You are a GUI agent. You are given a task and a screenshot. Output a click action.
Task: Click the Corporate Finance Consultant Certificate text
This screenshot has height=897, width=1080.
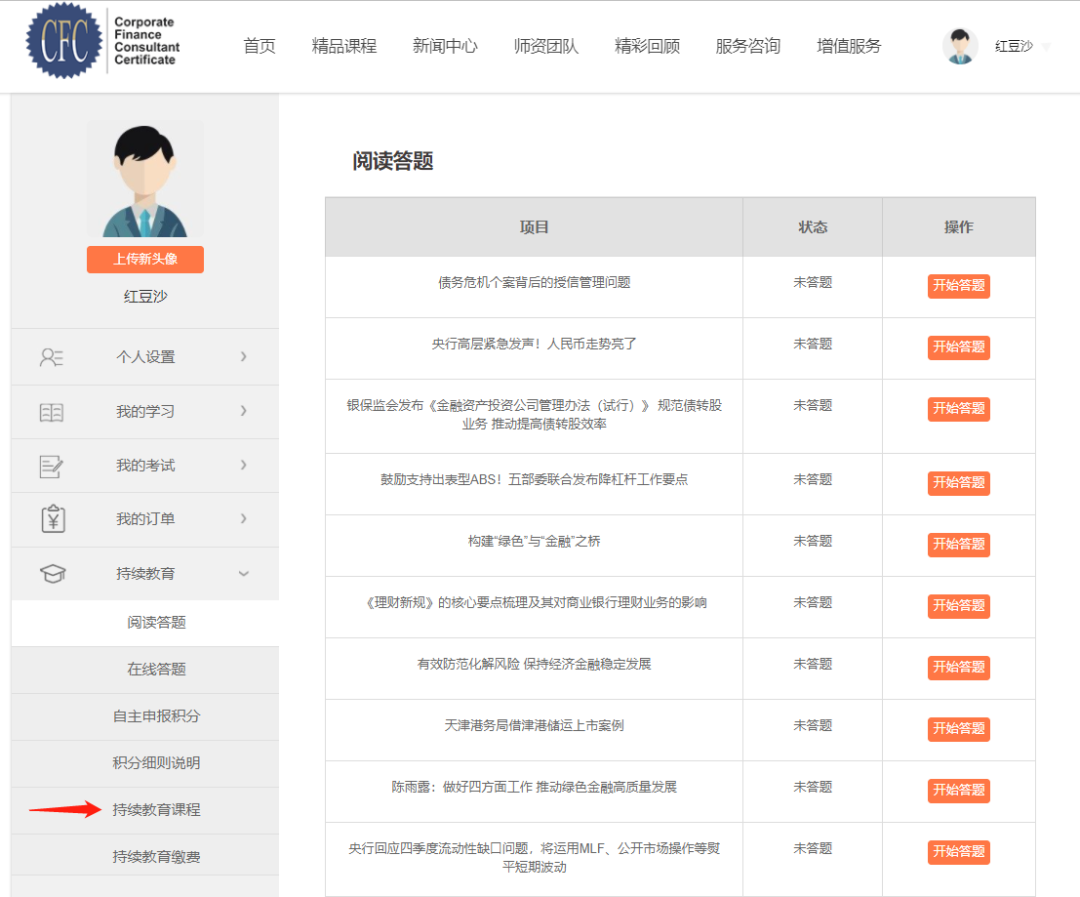click(x=147, y=41)
